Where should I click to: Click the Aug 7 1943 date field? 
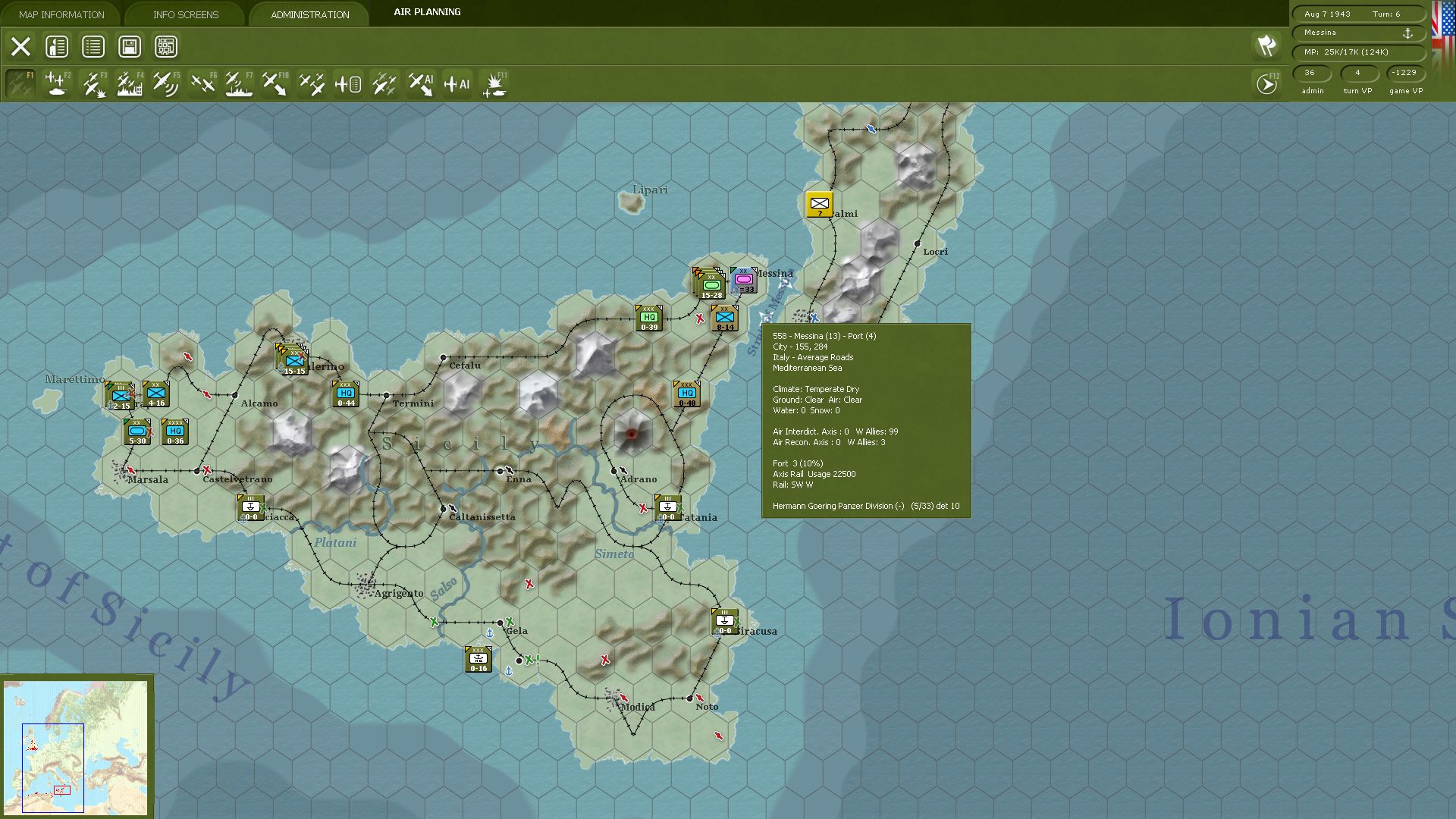[1328, 14]
